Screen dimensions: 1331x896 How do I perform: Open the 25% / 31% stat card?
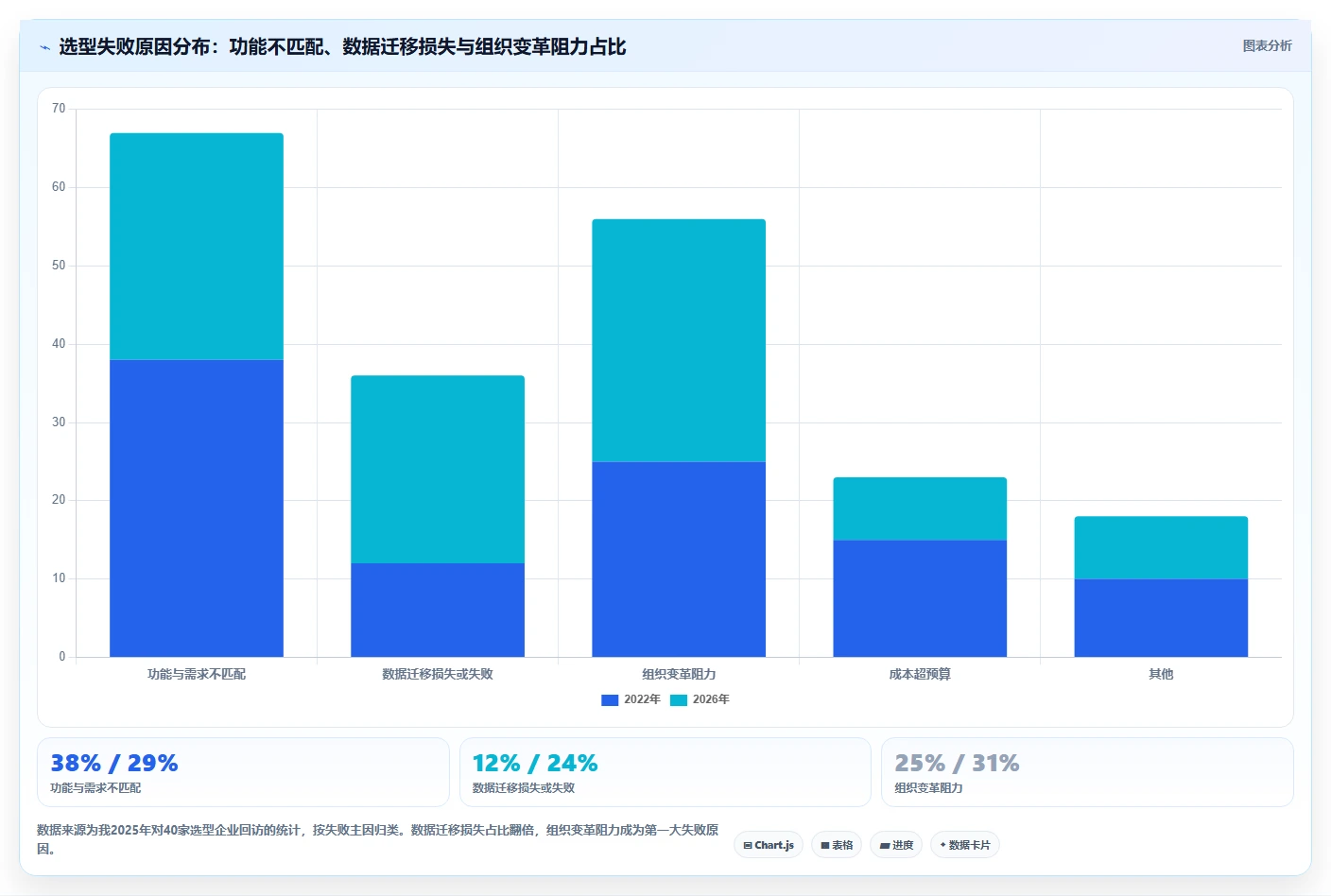tap(1087, 772)
